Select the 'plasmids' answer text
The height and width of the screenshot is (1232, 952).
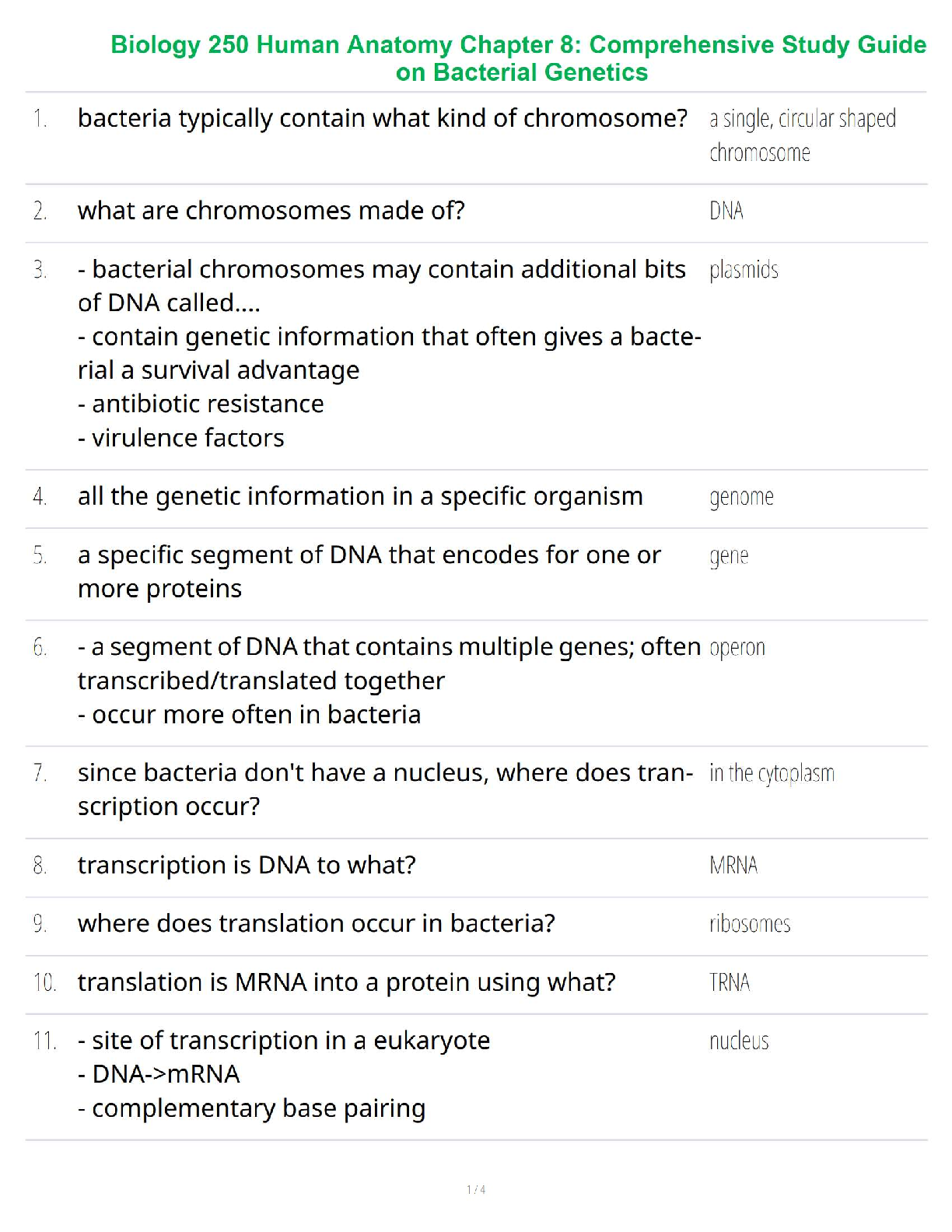(744, 270)
